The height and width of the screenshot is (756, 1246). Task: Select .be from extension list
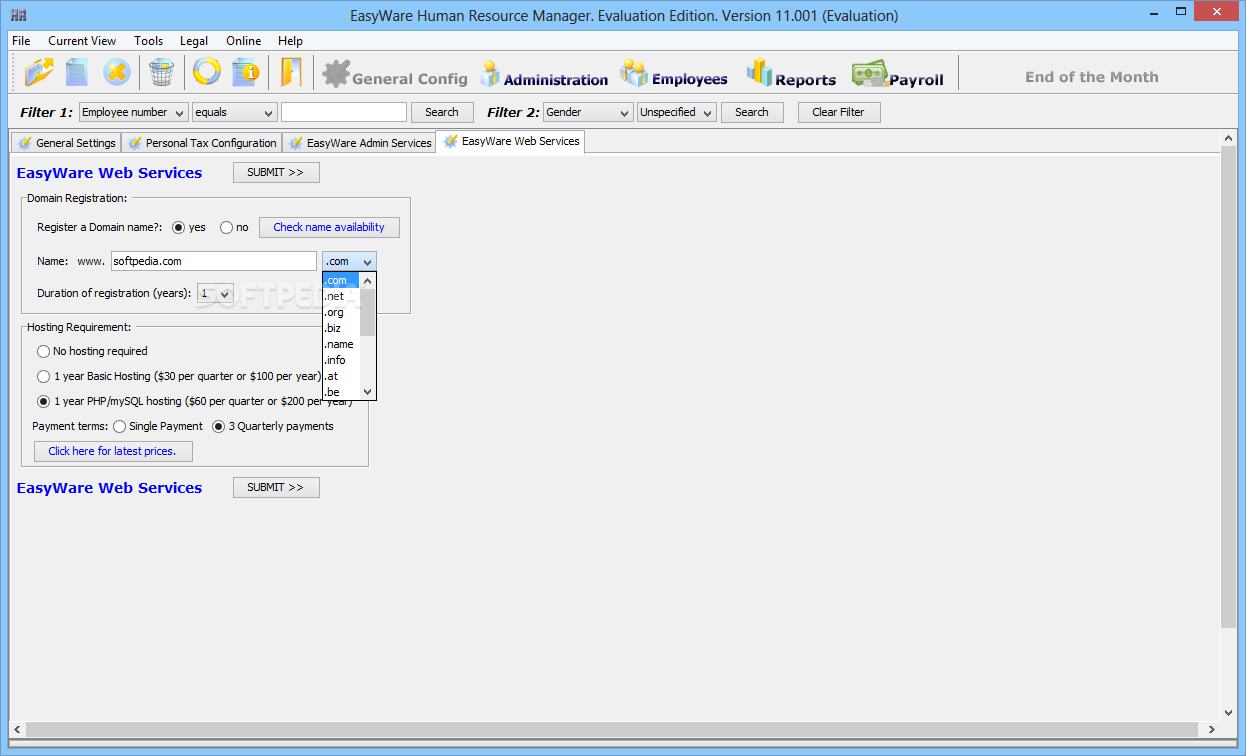coord(340,392)
